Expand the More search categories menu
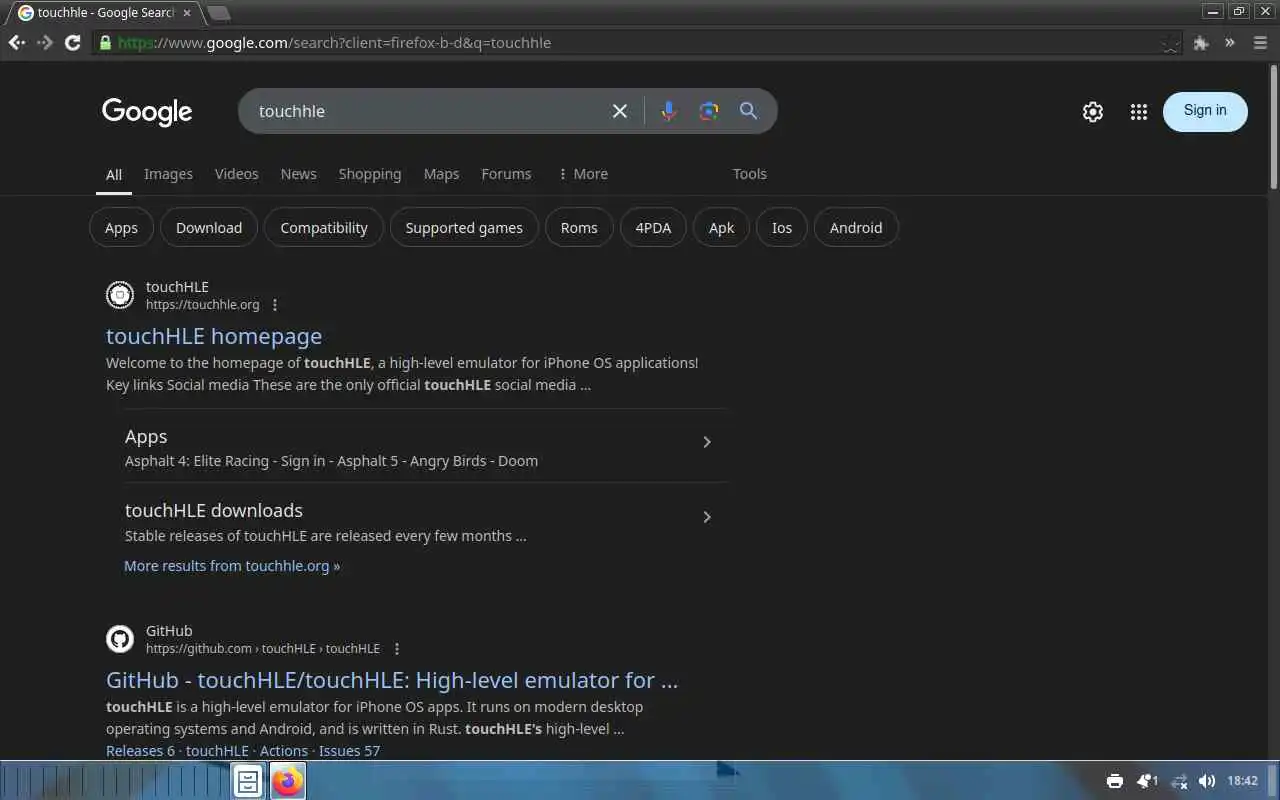Viewport: 1280px width, 800px height. point(583,174)
